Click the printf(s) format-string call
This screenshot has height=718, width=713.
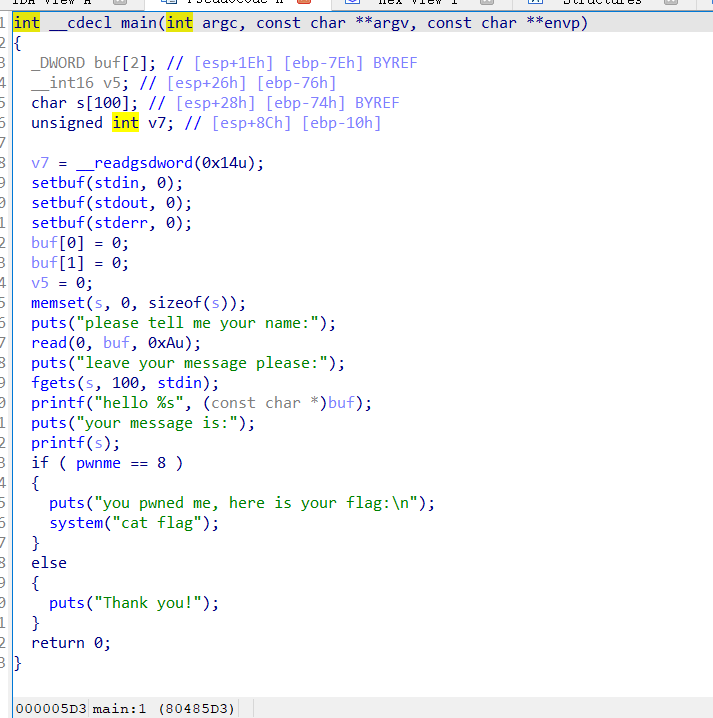click(x=76, y=443)
